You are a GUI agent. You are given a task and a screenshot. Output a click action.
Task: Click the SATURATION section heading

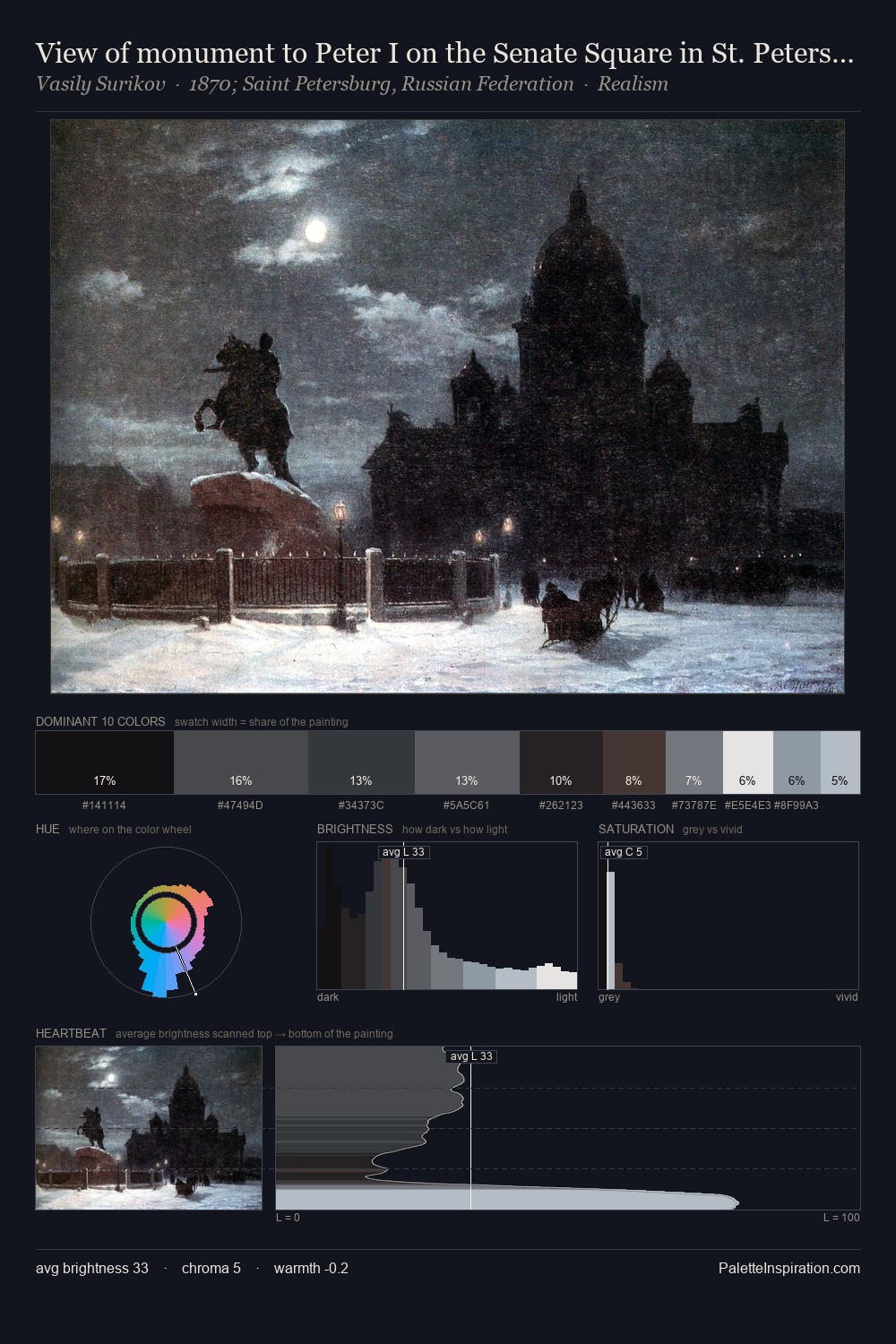pos(636,829)
